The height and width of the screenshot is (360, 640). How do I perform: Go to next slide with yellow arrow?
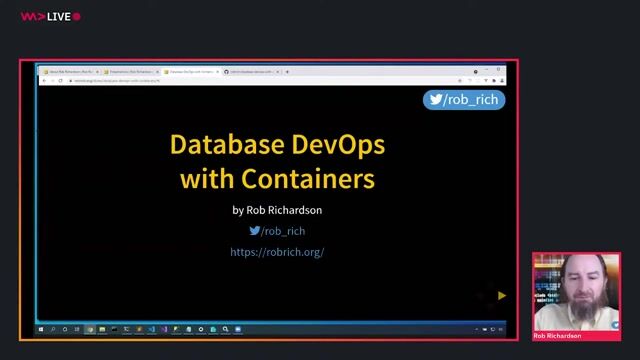502,296
